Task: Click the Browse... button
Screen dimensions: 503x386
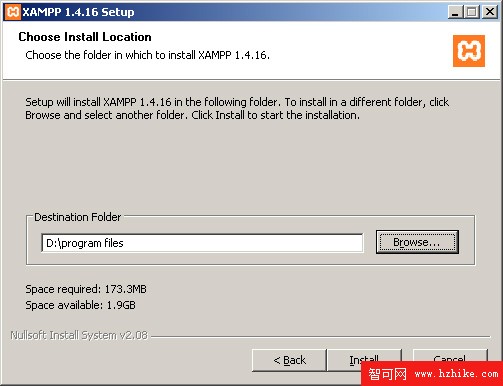Action: pyautogui.click(x=417, y=242)
